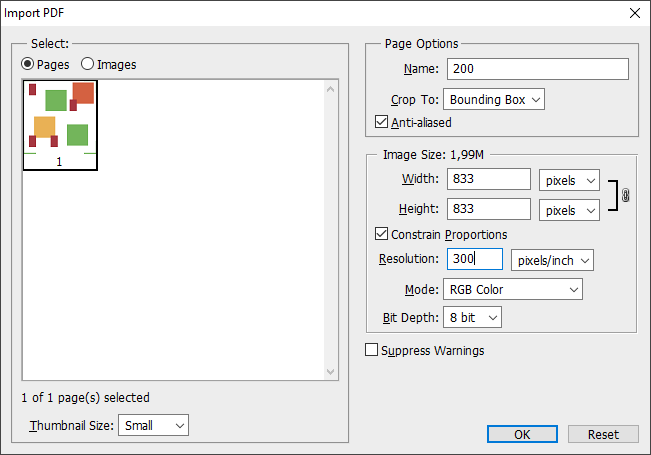Image resolution: width=651 pixels, height=455 pixels.
Task: Click the chain link constrain icon
Action: 626,195
